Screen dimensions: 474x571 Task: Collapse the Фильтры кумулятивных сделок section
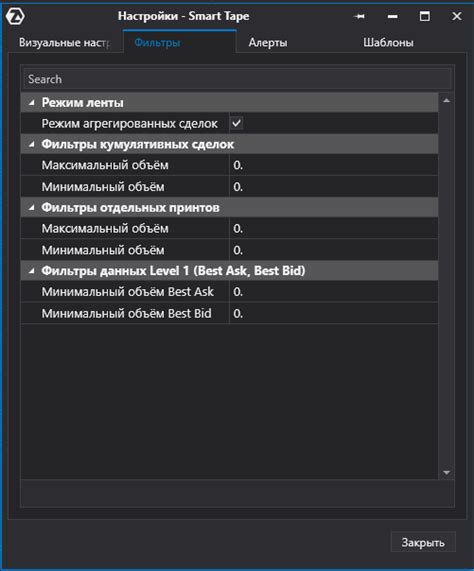pyautogui.click(x=32, y=145)
